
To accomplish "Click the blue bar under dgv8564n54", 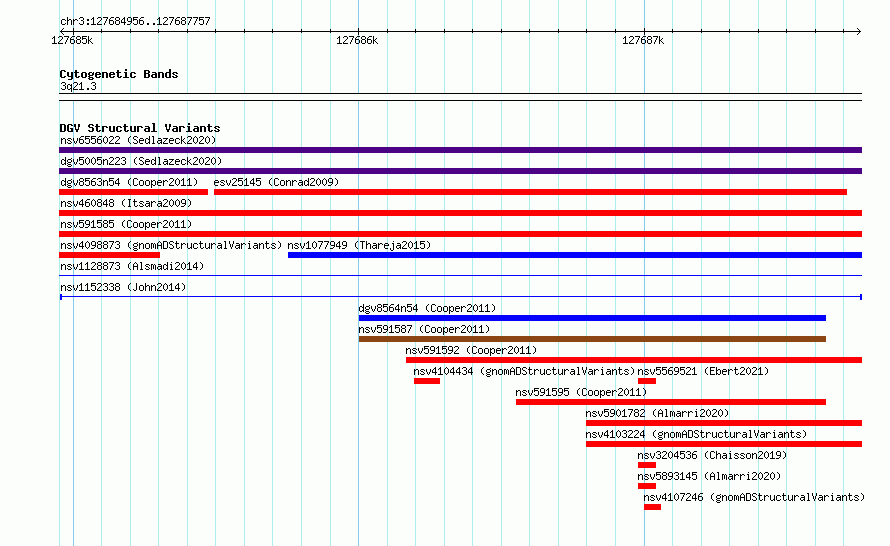I will pos(592,318).
